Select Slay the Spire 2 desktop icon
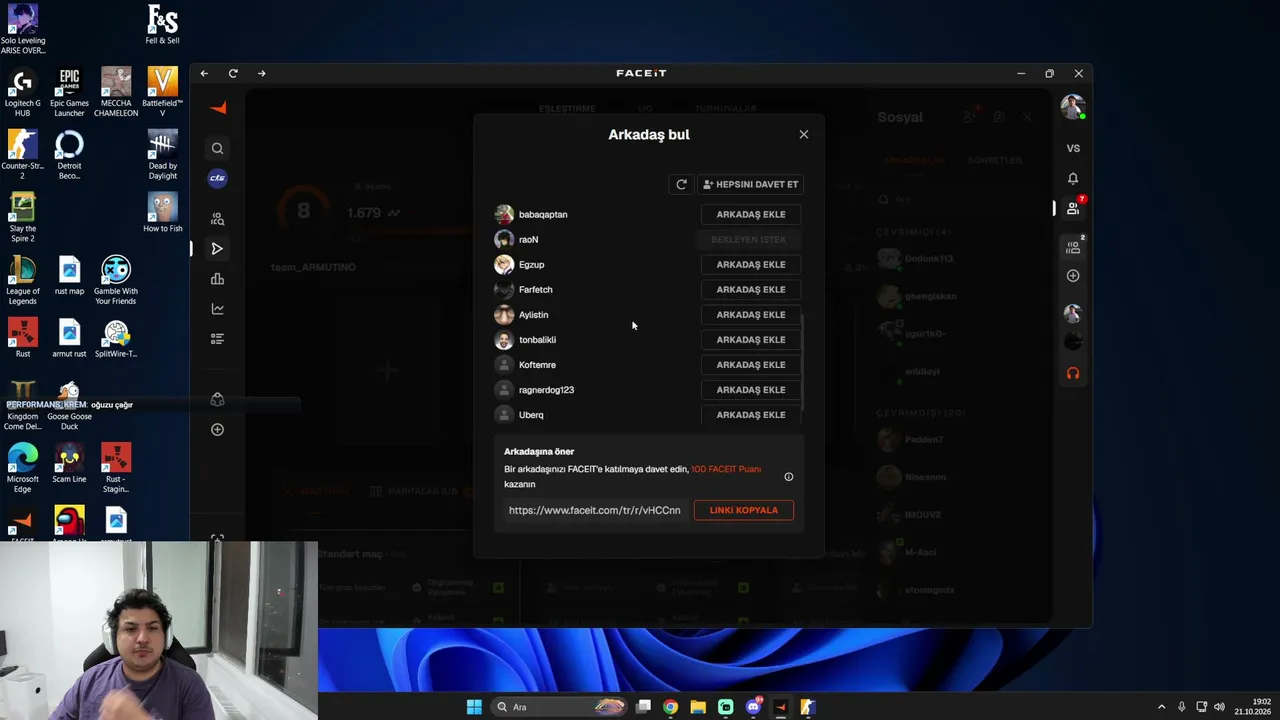The height and width of the screenshot is (720, 1280). (22, 218)
